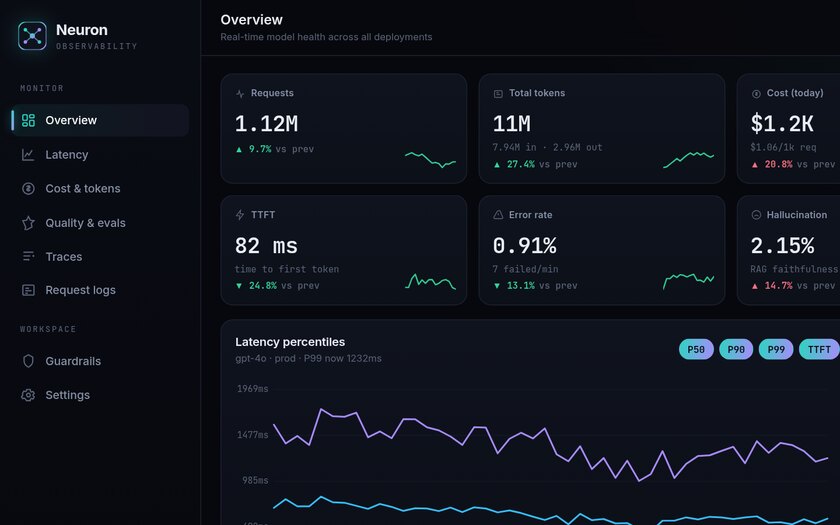840x525 pixels.
Task: Toggle the P50 series chip
Action: pyautogui.click(x=696, y=349)
